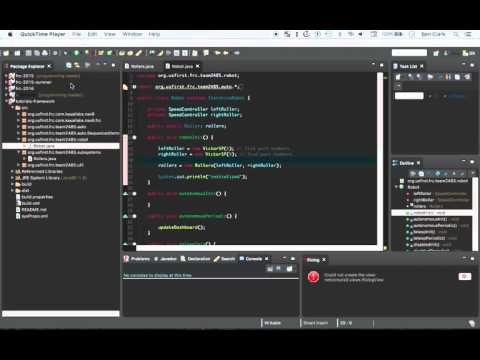Select README.md in Package Explorer

pyautogui.click(x=32, y=210)
